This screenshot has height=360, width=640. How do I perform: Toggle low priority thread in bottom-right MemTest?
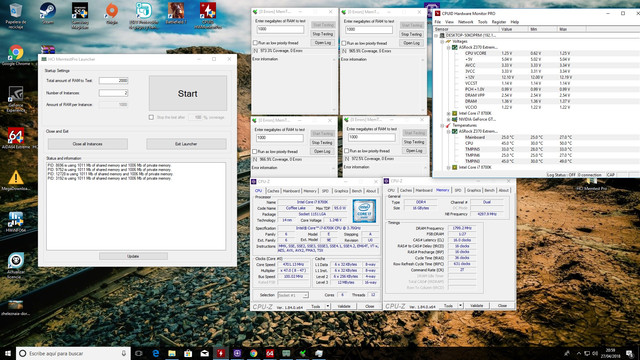coord(347,151)
